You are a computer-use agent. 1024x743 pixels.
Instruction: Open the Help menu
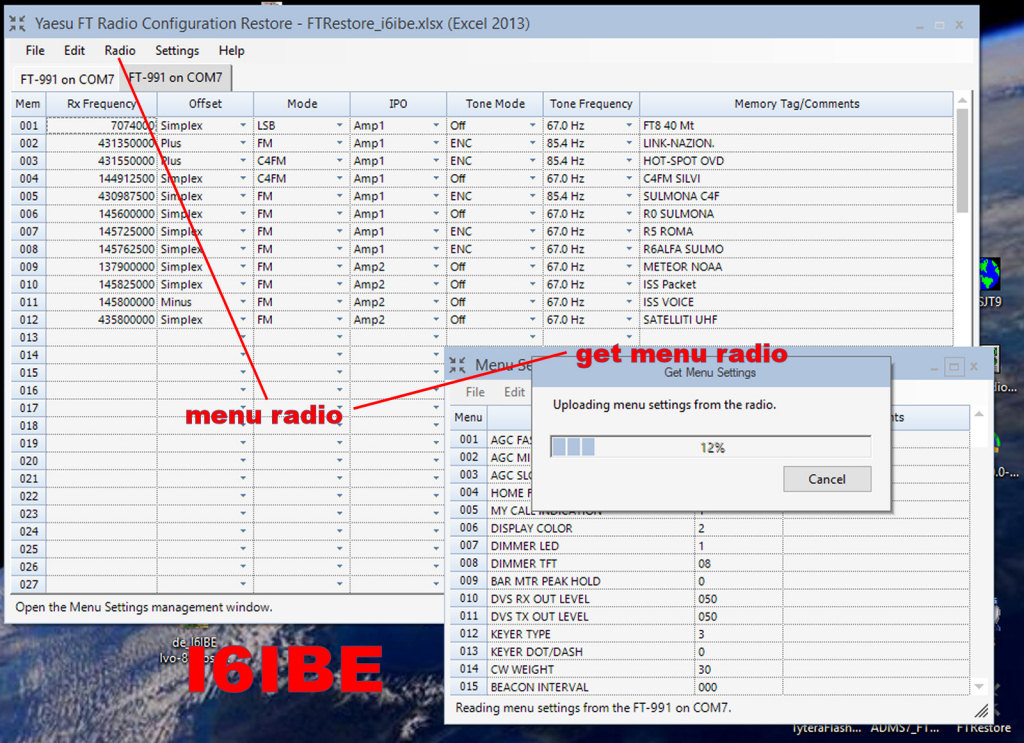point(231,50)
